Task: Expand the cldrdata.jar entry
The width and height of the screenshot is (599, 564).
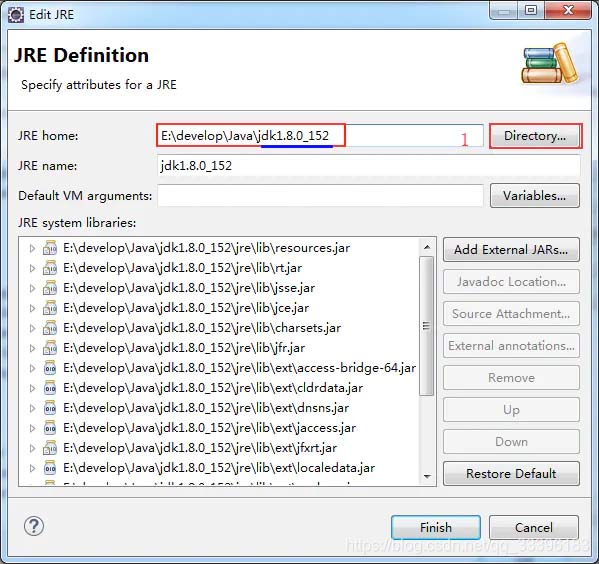Action: tap(32, 388)
